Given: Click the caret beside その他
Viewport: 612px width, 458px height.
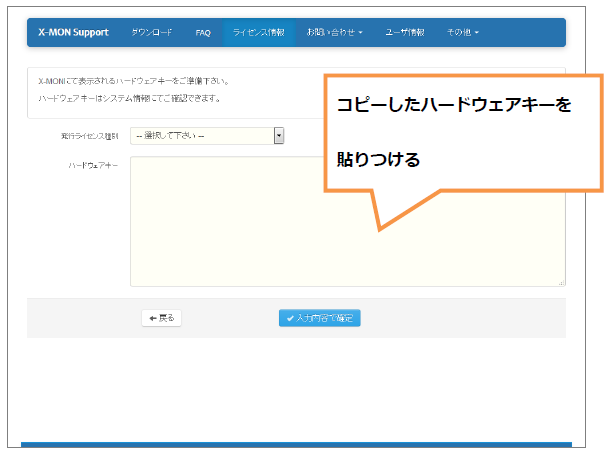Looking at the screenshot, I should coord(477,33).
